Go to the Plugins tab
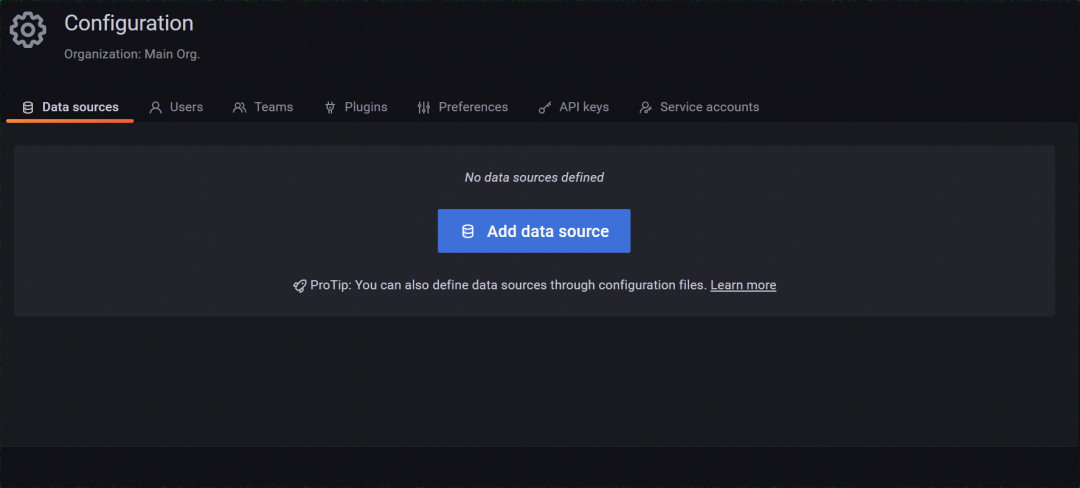This screenshot has height=488, width=1080. click(356, 107)
